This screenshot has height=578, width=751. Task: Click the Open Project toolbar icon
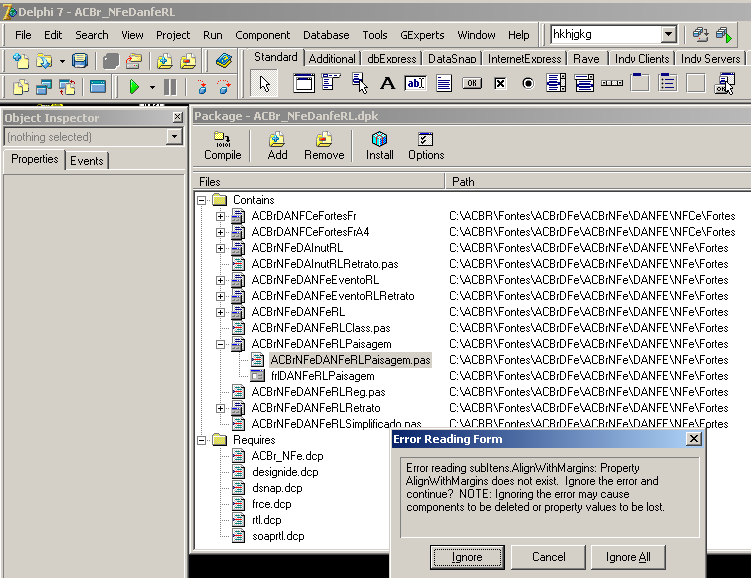click(134, 61)
